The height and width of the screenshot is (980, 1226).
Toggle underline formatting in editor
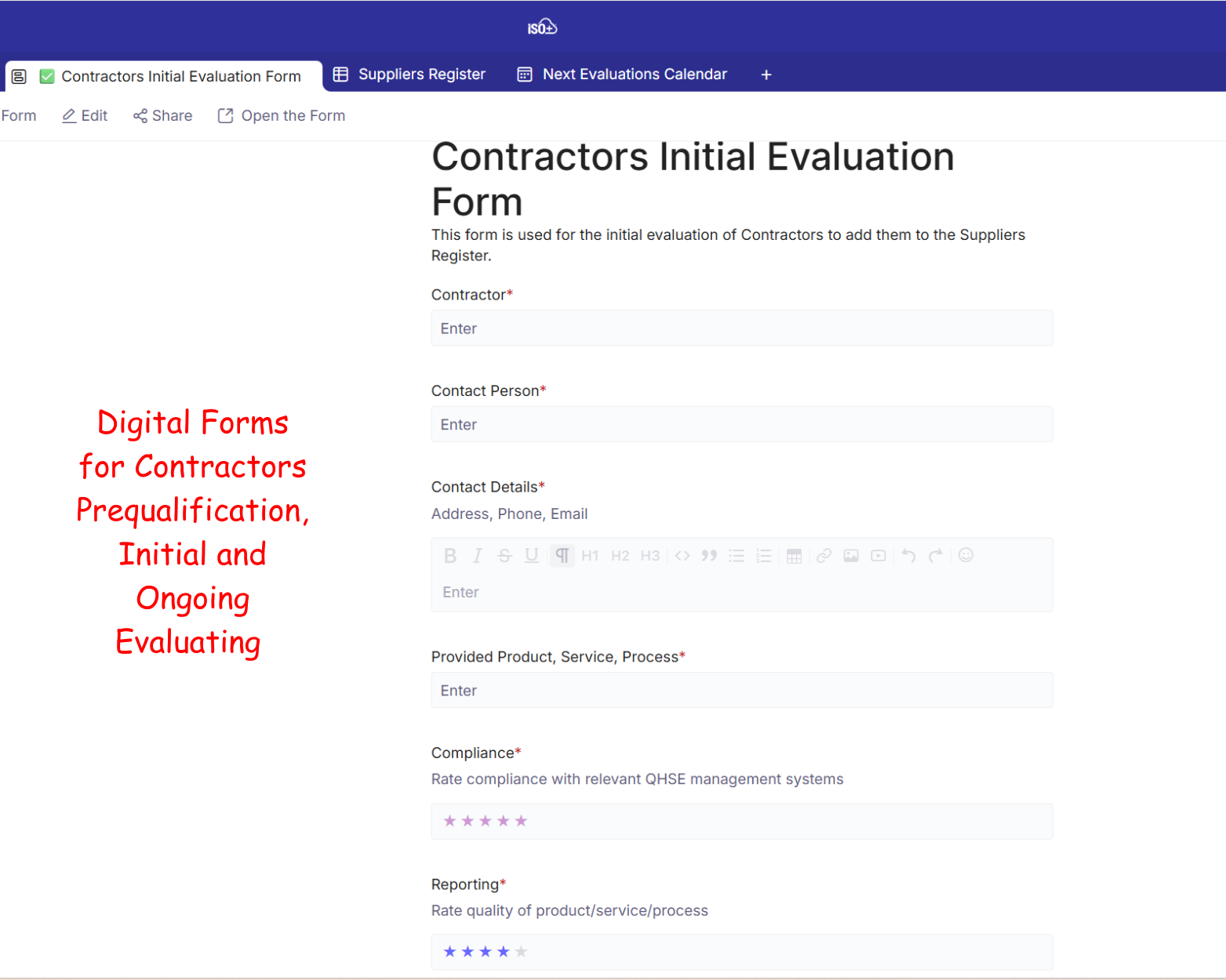click(x=532, y=556)
